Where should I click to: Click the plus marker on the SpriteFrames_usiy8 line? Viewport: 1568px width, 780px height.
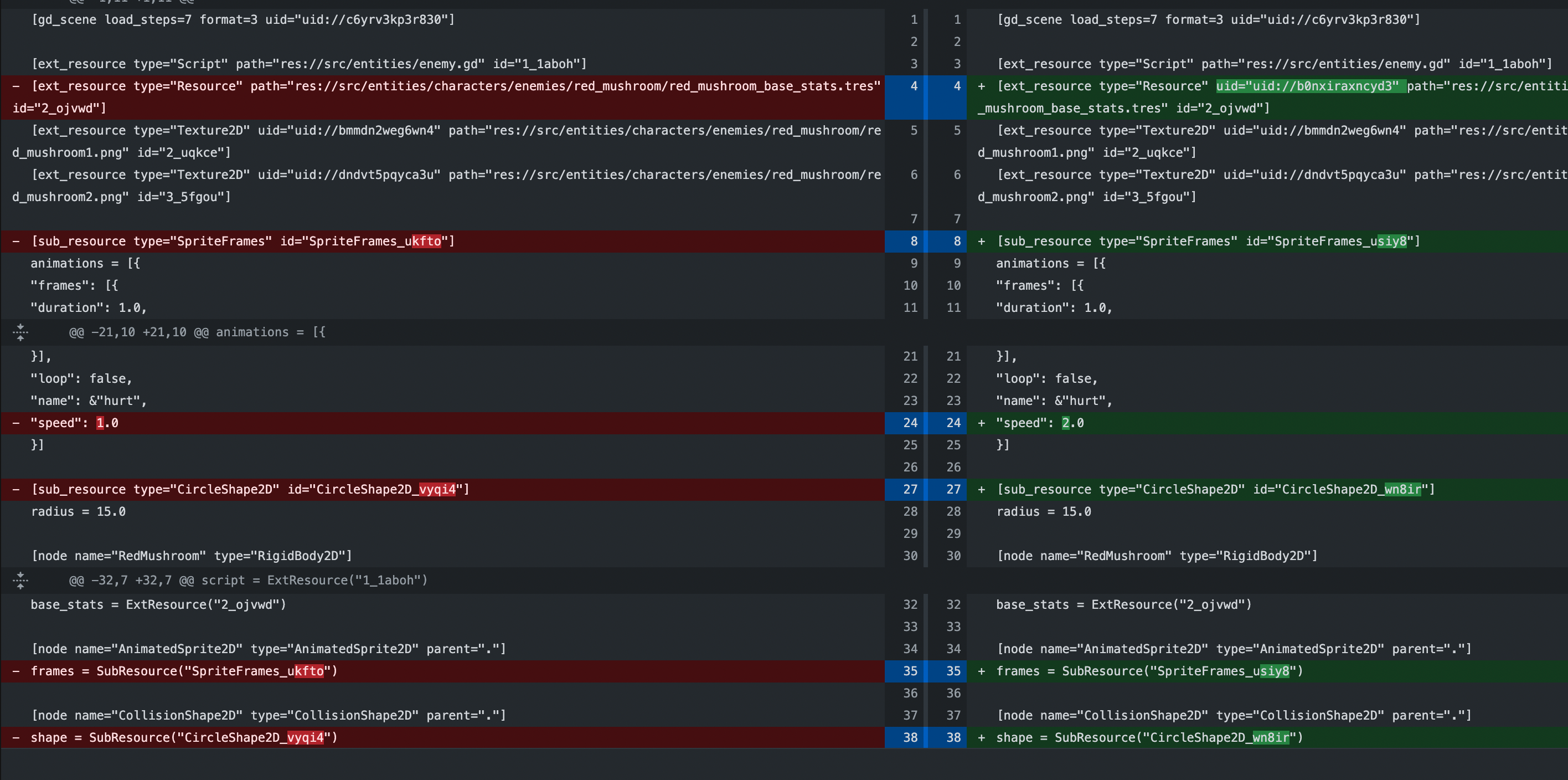point(981,241)
